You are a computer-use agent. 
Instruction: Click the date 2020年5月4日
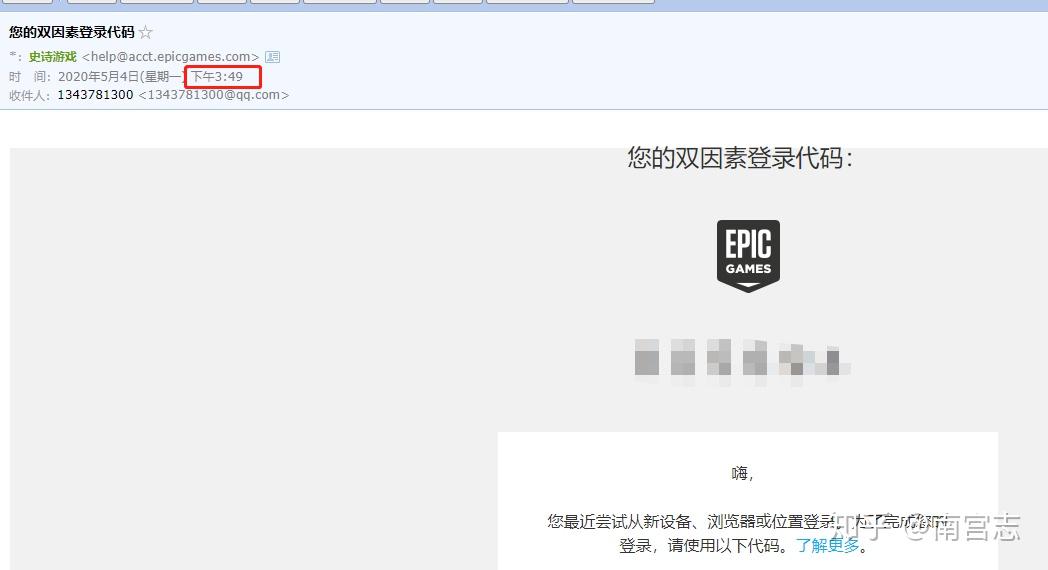point(98,77)
